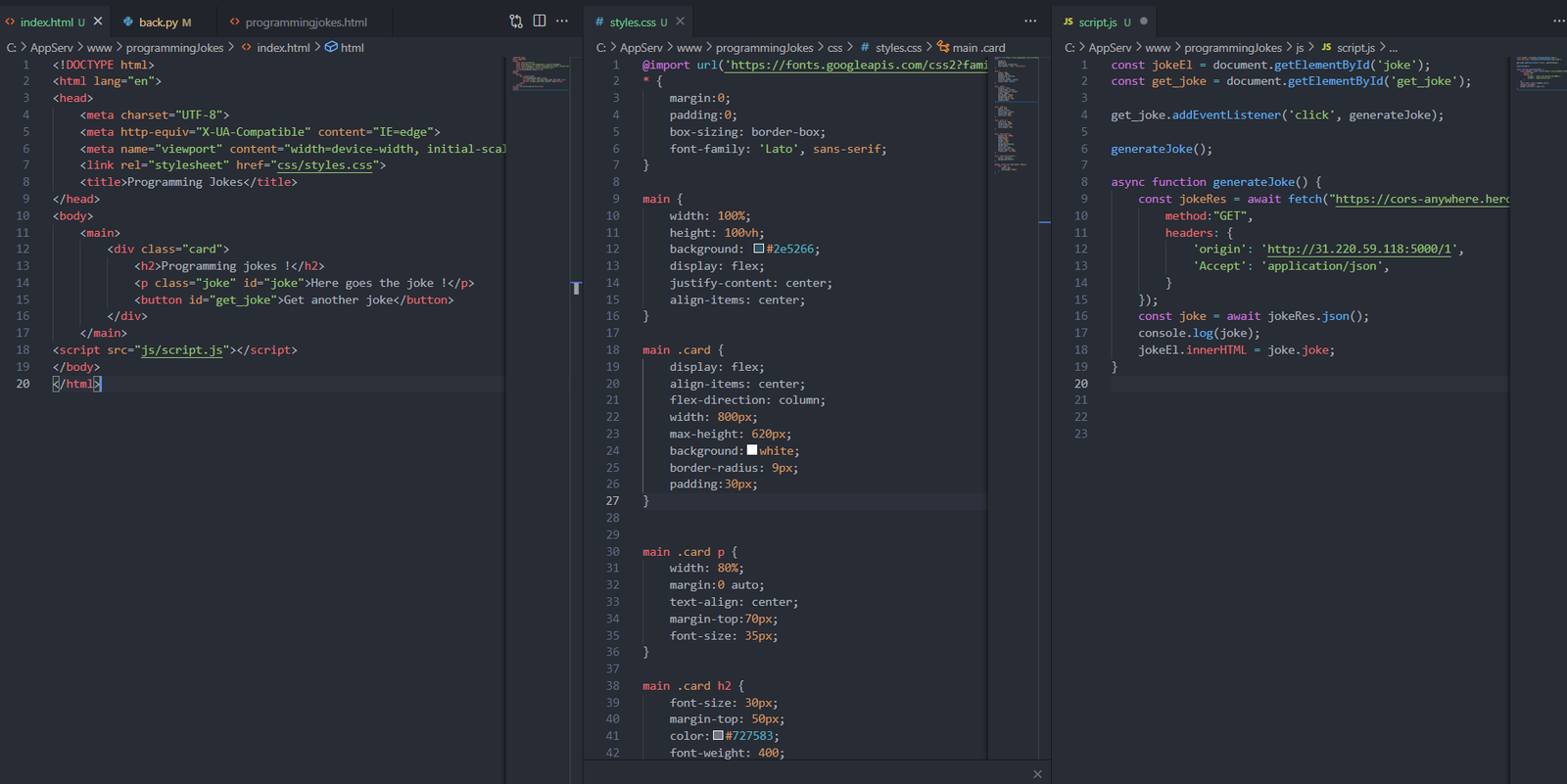Image resolution: width=1567 pixels, height=784 pixels.
Task: Follow the js/script.js src link
Action: coord(182,349)
